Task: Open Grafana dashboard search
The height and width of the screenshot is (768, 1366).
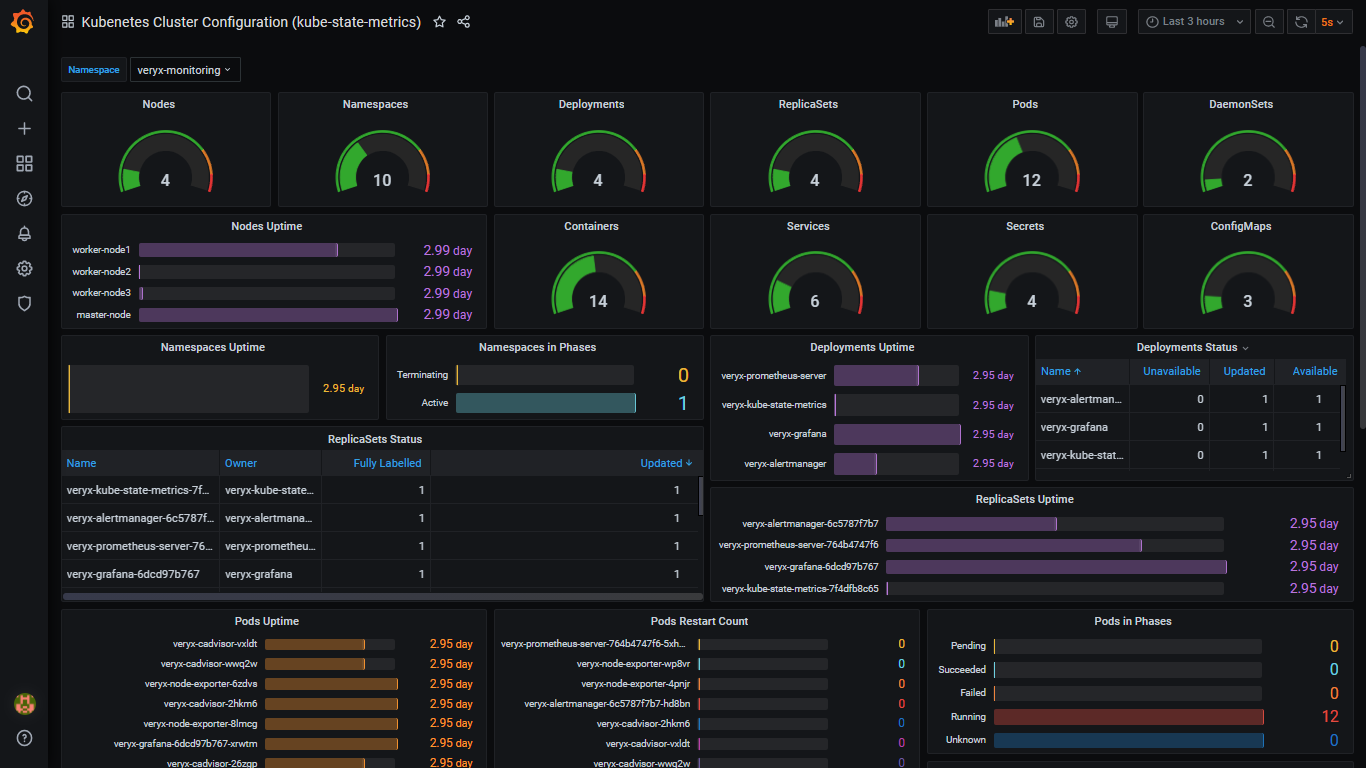Action: [x=24, y=93]
